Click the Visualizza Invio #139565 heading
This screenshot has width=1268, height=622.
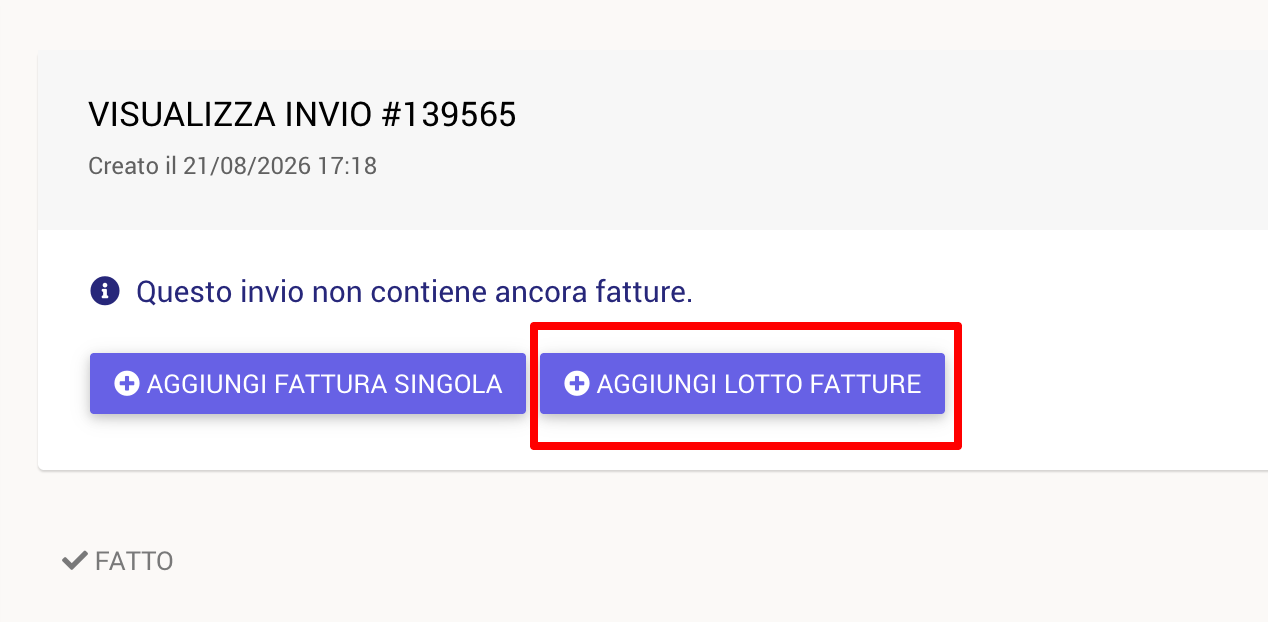tap(302, 115)
